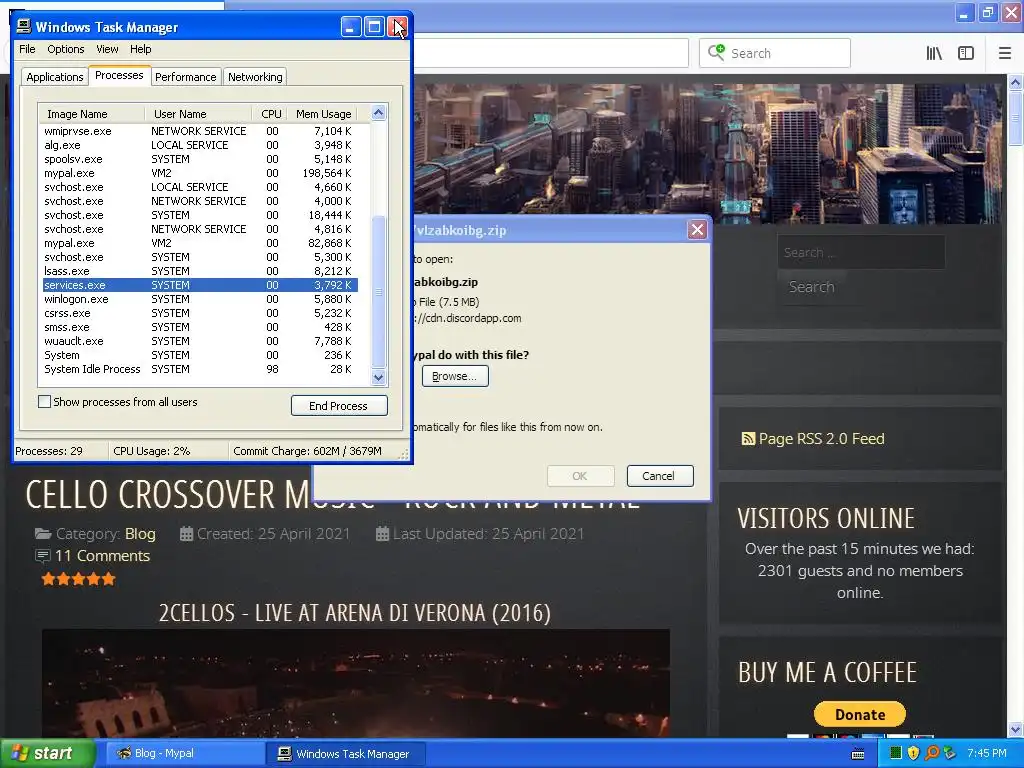
Task: Click the 7:45 PM system clock
Action: pyautogui.click(x=987, y=753)
